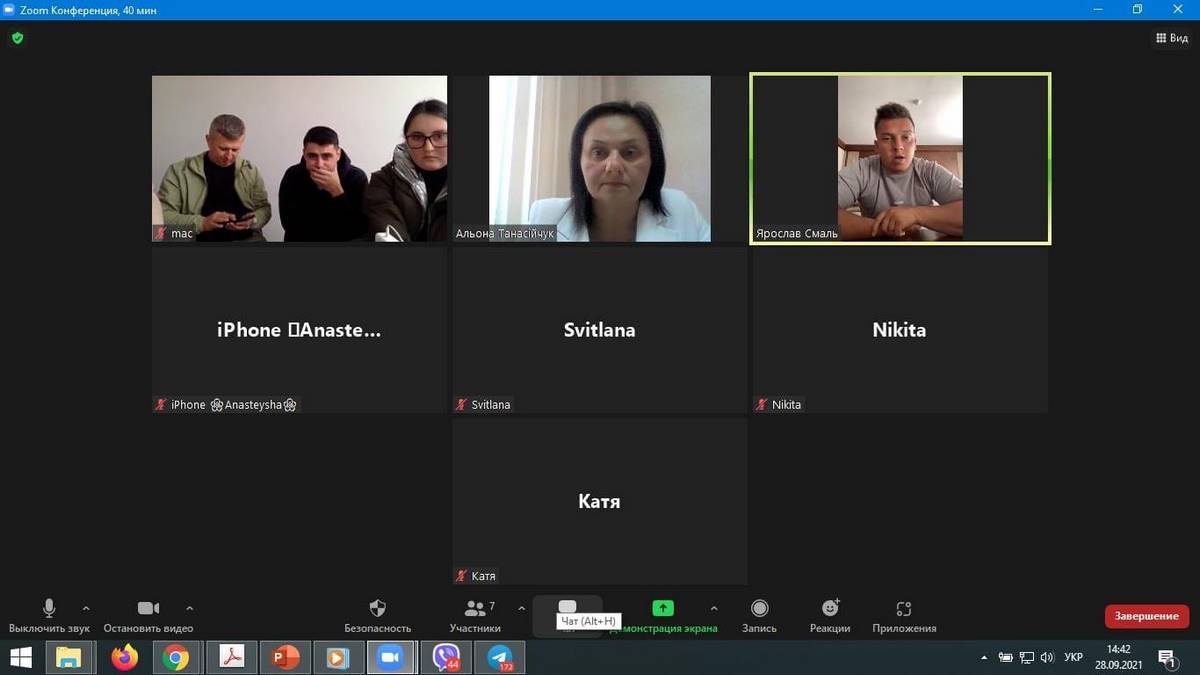Screen dimensions: 1200x675
Task: Click the red Завершение (End) button
Action: pos(1146,616)
